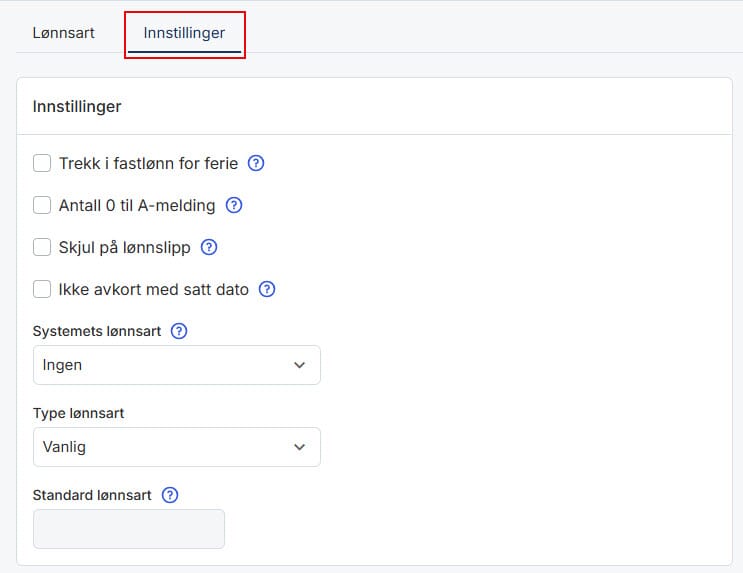Click question mark next to Ikke avkort med satt dato
The image size is (743, 573).
(267, 290)
